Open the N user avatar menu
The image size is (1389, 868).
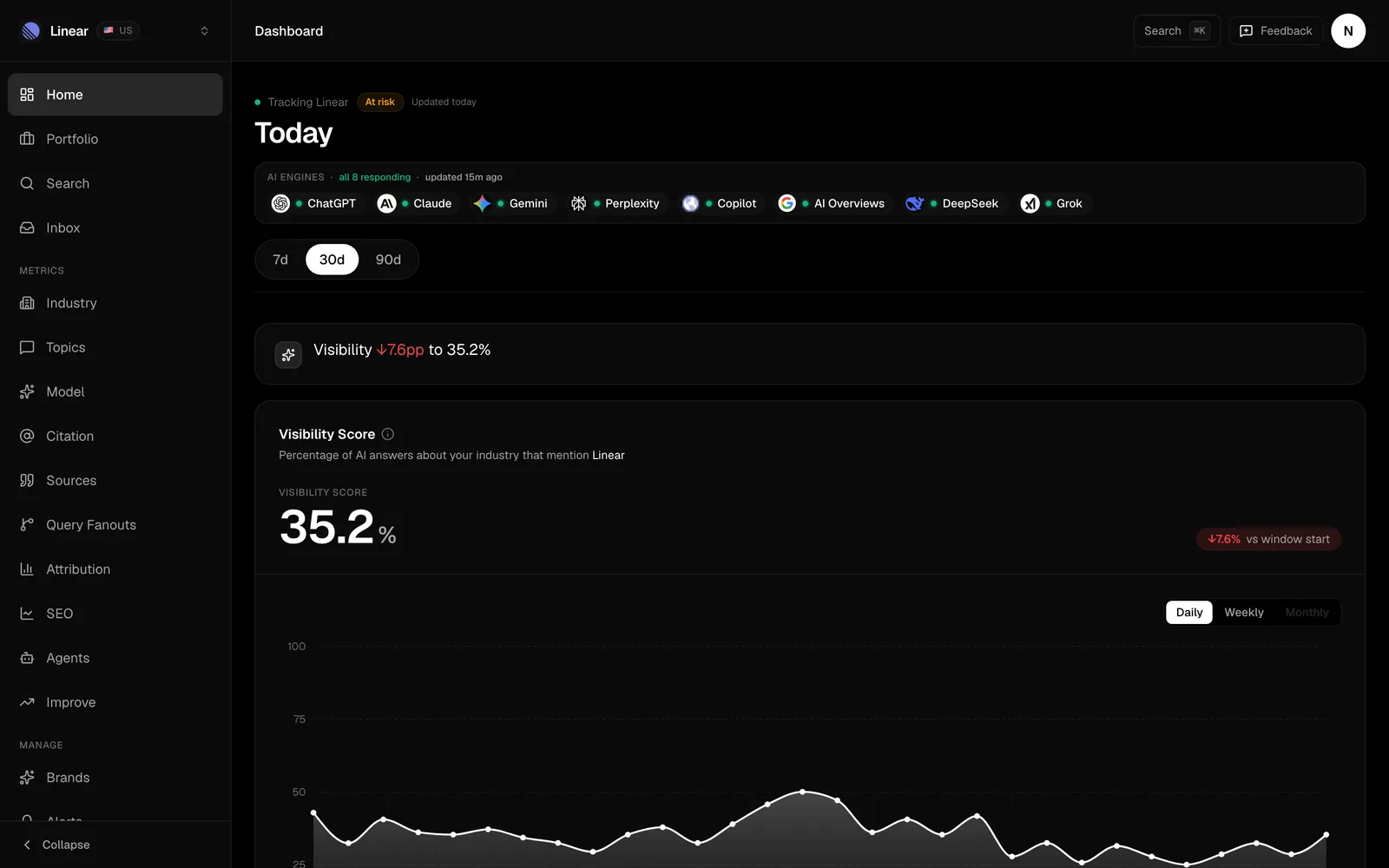(x=1348, y=31)
